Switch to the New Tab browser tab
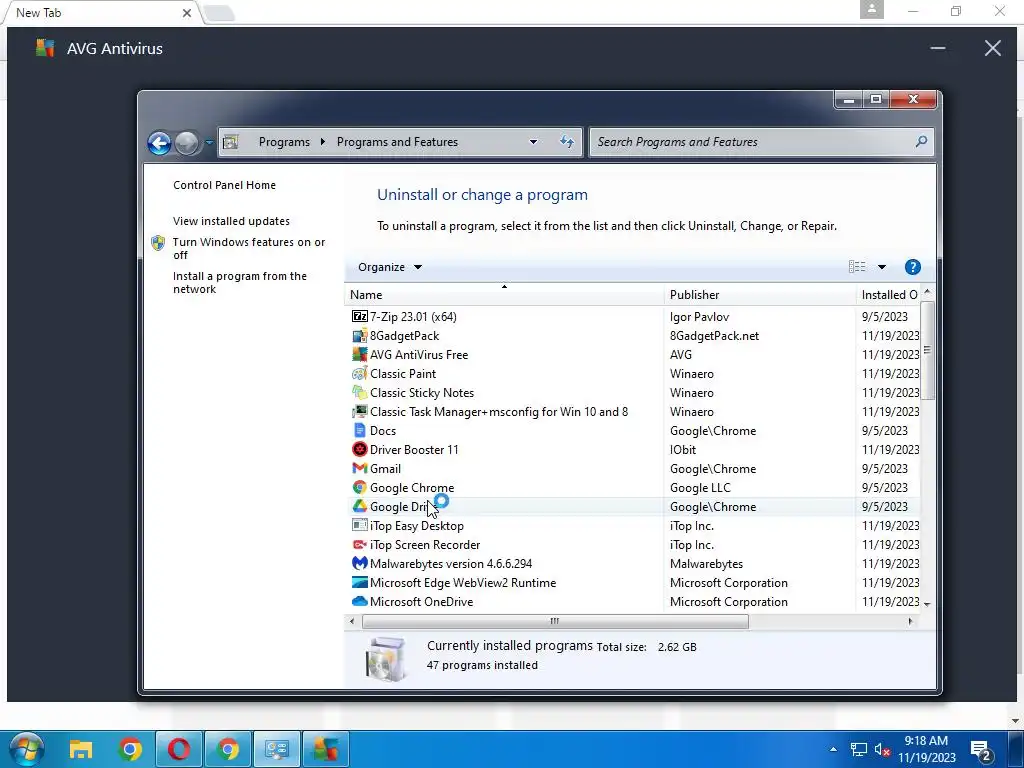1024x768 pixels. [101, 12]
